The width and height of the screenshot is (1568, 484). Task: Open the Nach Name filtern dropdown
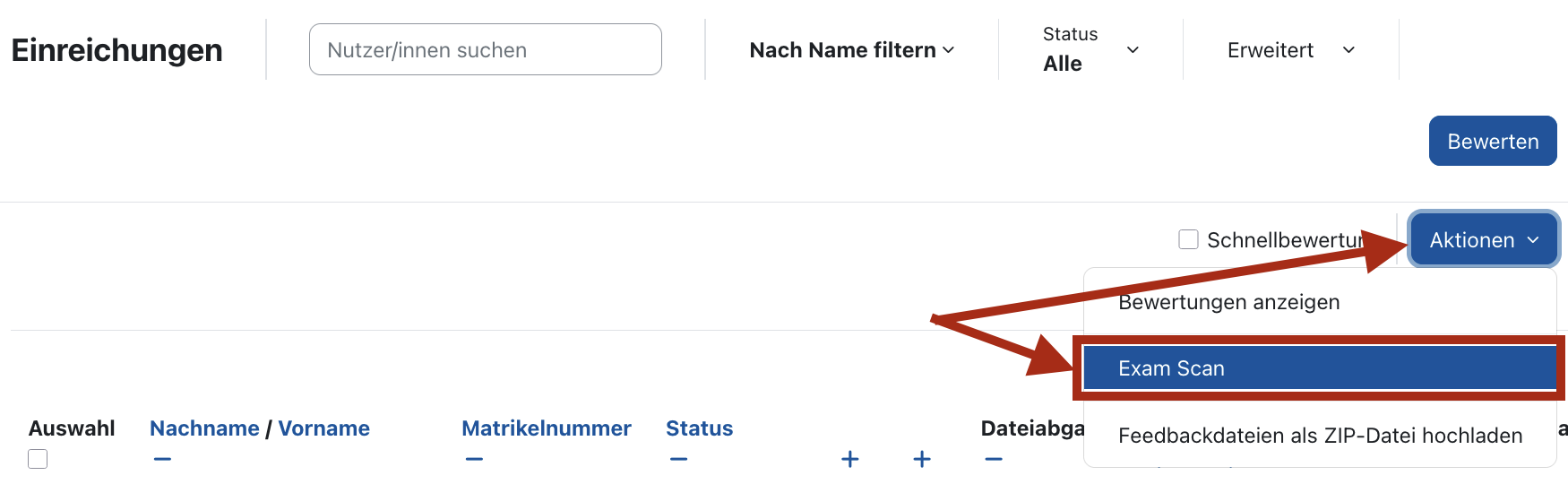coord(851,50)
